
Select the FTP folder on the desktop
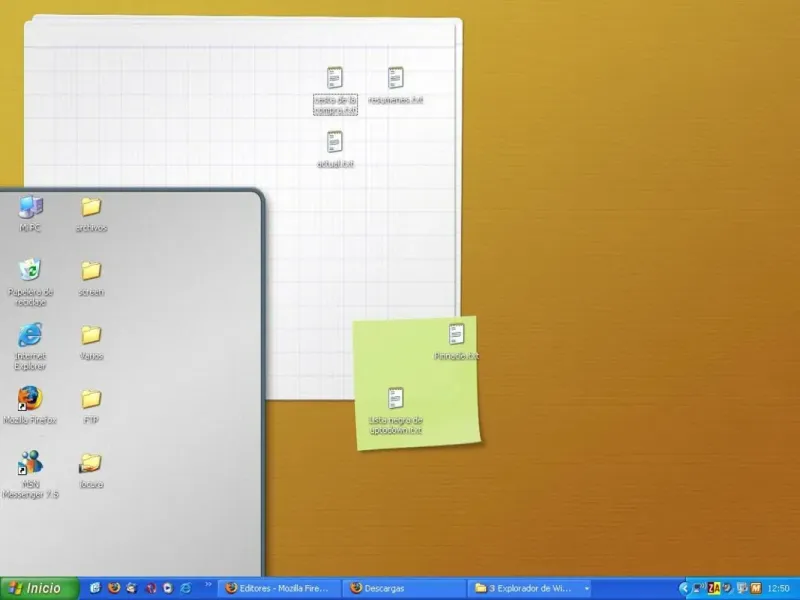coord(91,407)
